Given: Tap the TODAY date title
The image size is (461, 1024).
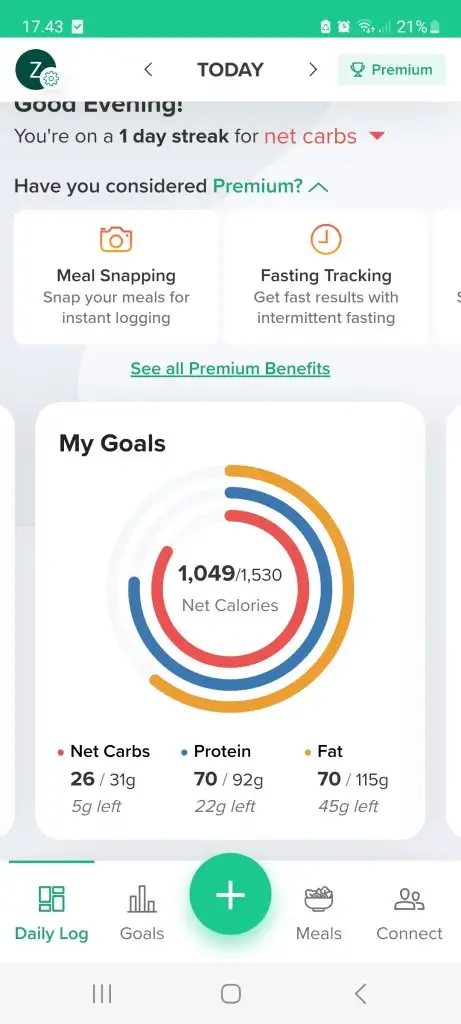Looking at the screenshot, I should (230, 70).
